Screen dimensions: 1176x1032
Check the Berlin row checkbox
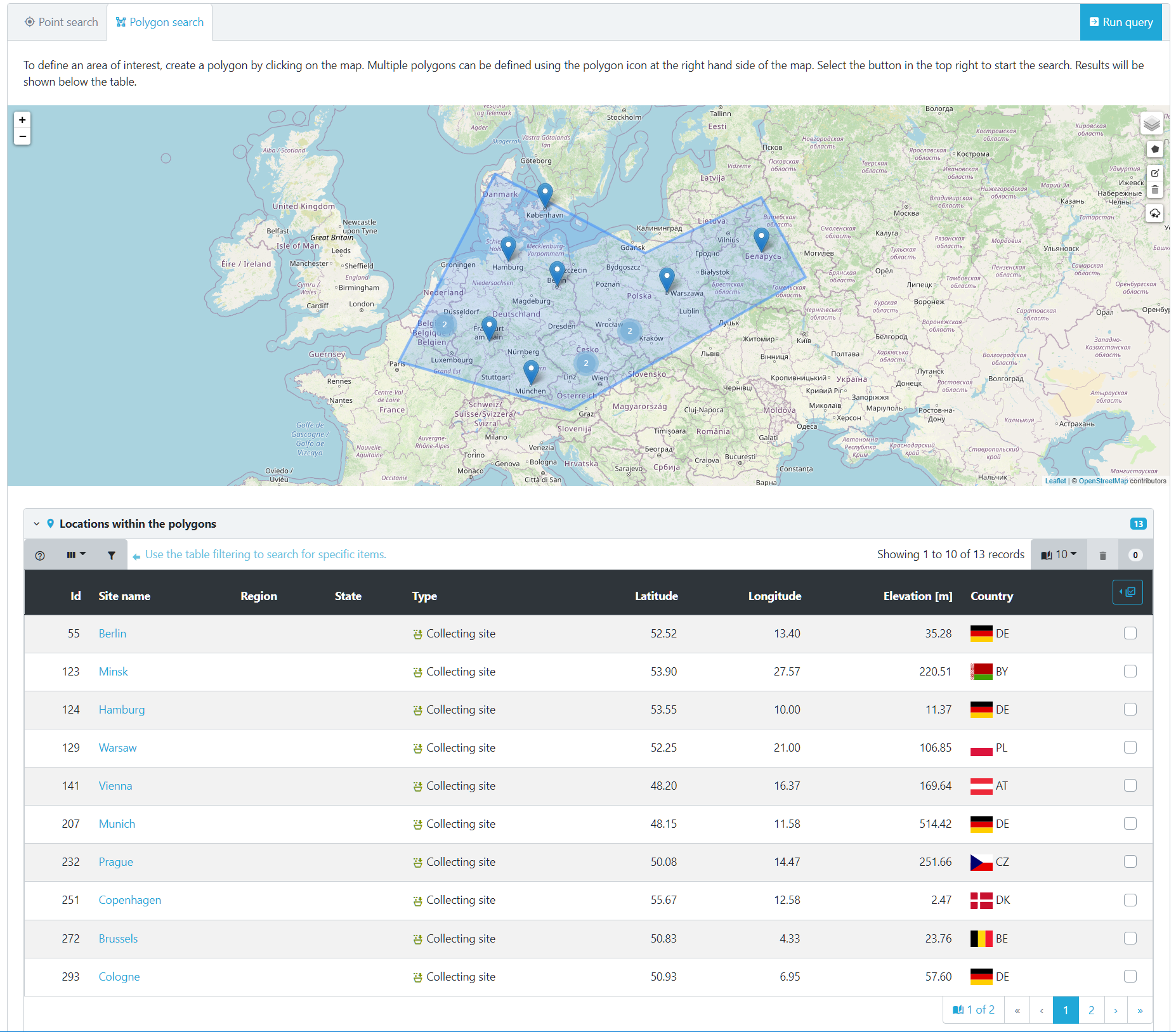tap(1130, 633)
